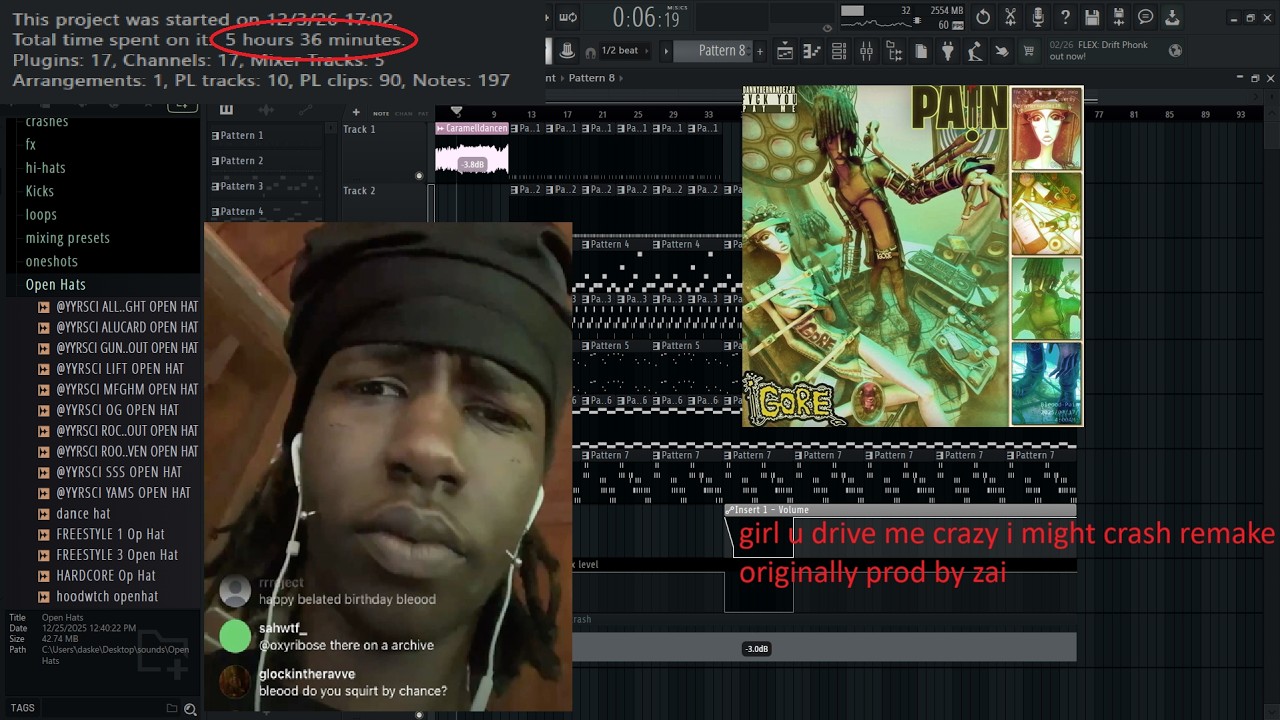1280x720 pixels.
Task: Toggle the magnet snap icon beside 1/2 beat
Action: click(x=590, y=51)
